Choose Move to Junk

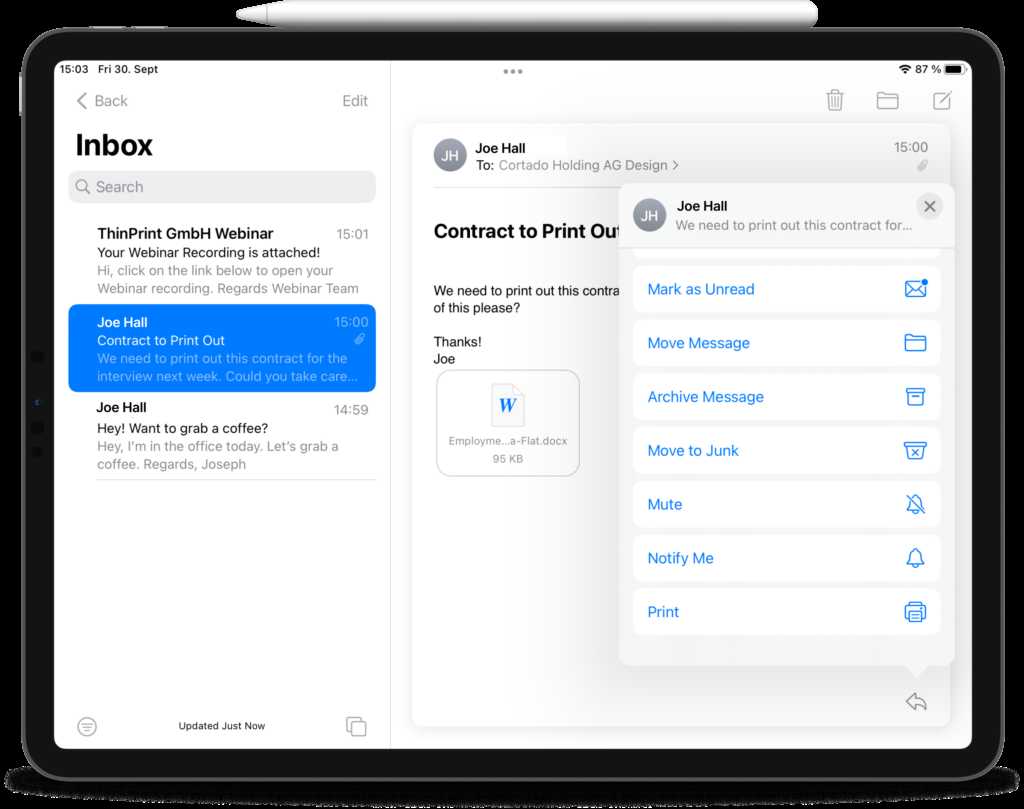click(786, 451)
